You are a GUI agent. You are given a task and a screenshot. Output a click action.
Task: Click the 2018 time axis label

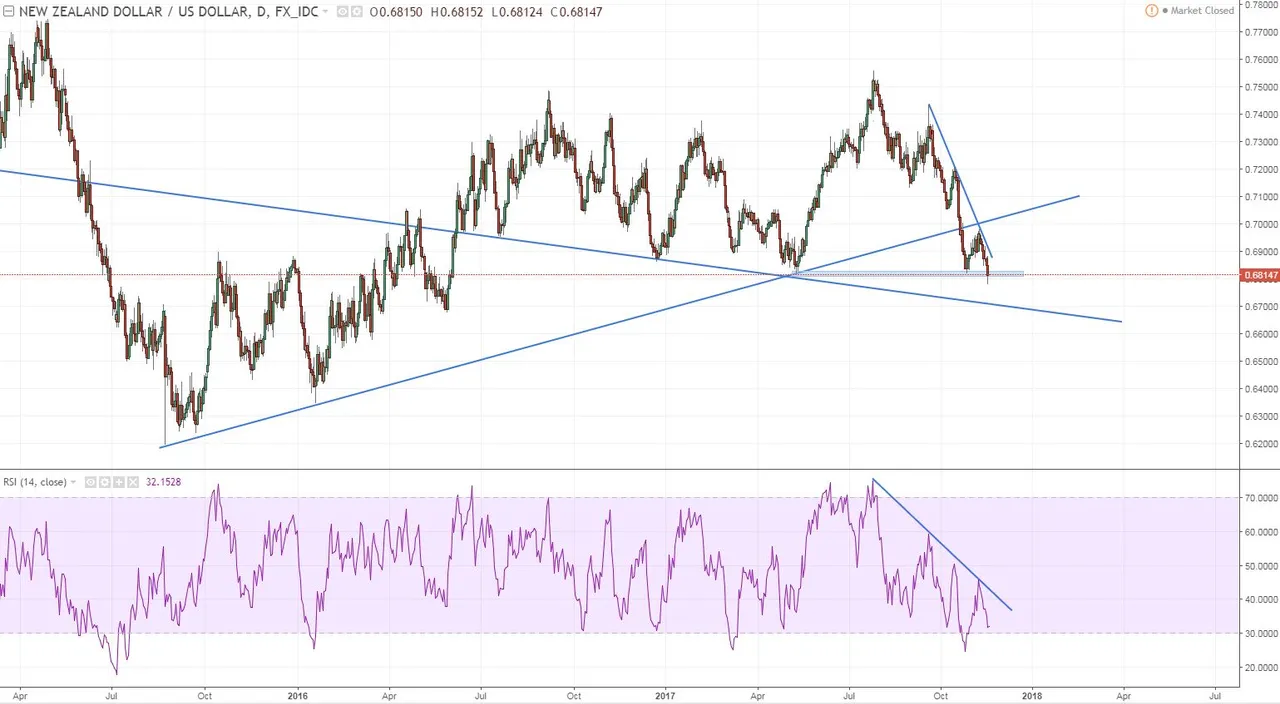click(x=1032, y=694)
